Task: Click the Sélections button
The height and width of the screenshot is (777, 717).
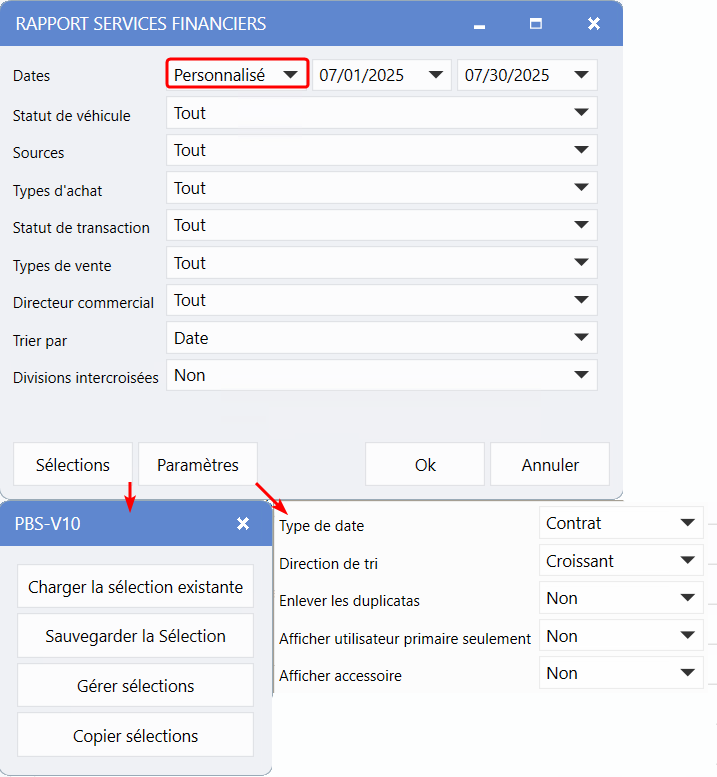Action: [73, 465]
